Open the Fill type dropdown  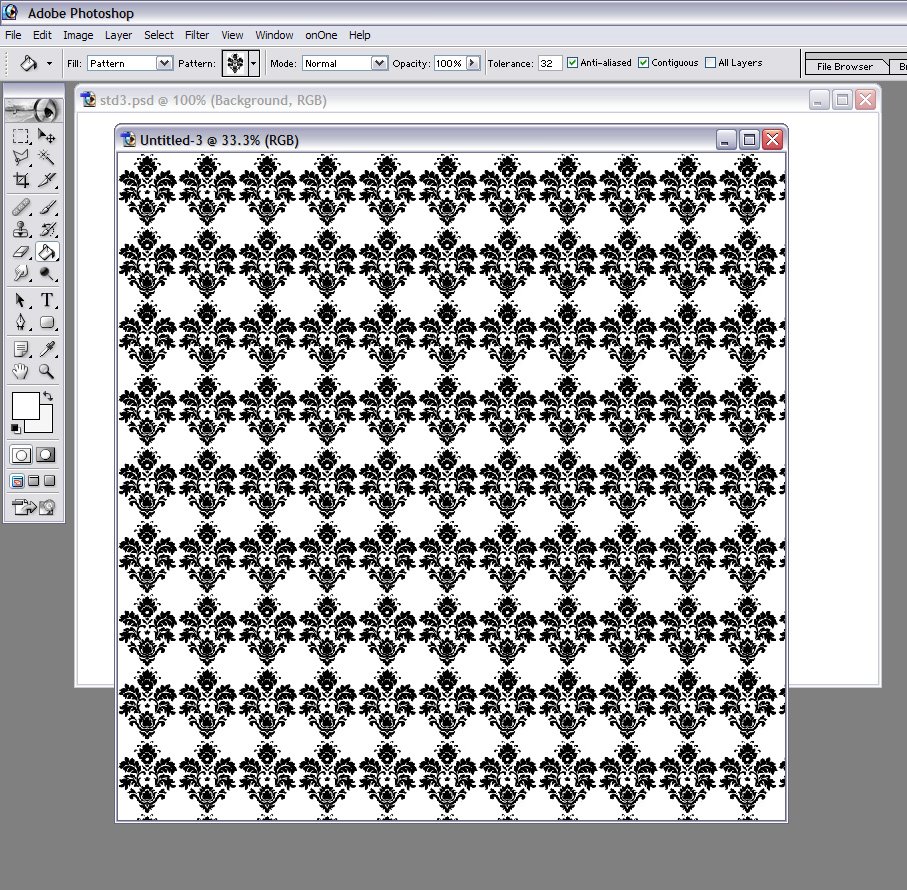tap(164, 63)
